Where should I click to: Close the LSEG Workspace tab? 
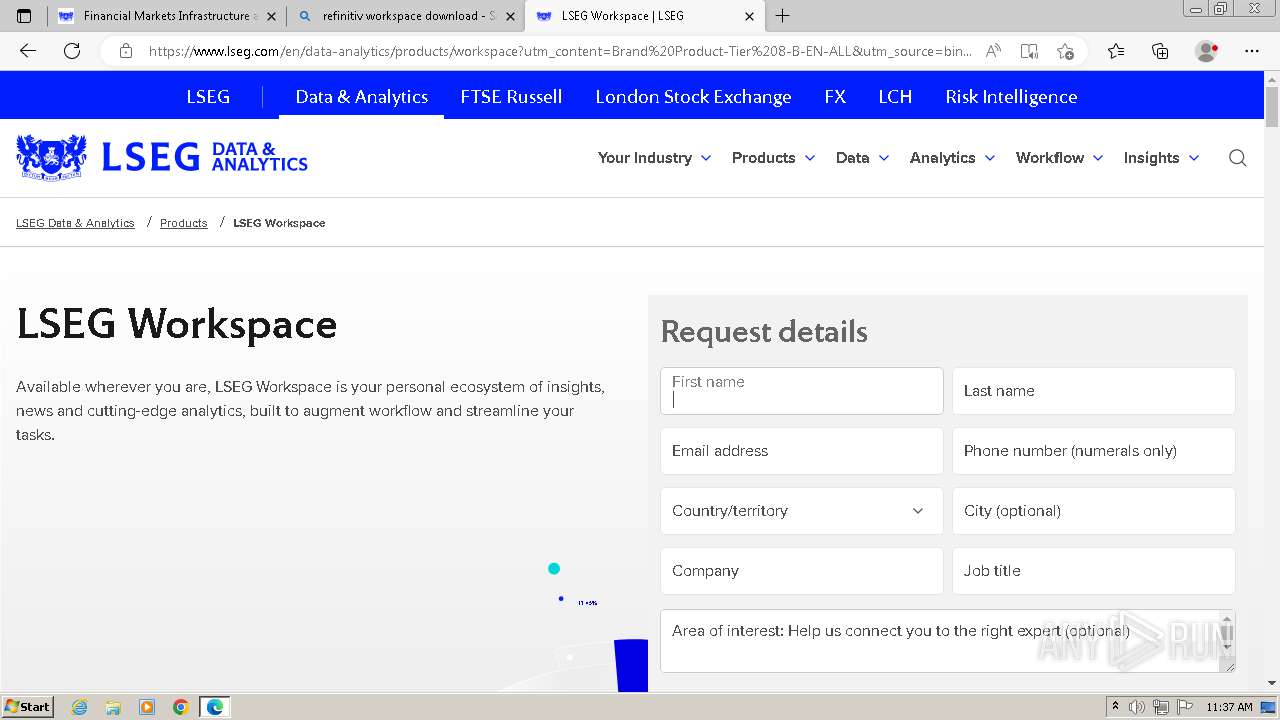[x=750, y=16]
